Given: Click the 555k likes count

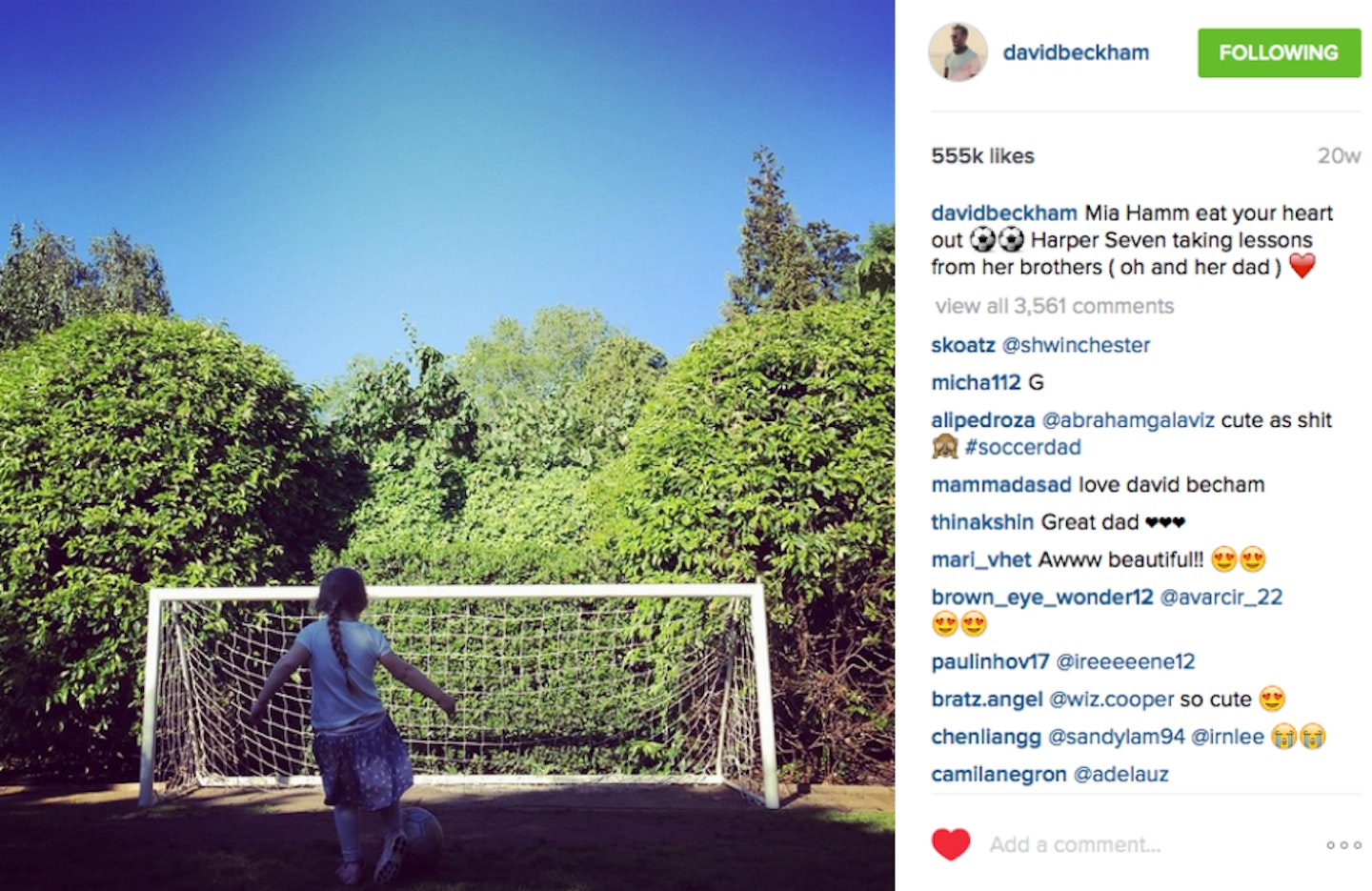Looking at the screenshot, I should pyautogui.click(x=982, y=156).
